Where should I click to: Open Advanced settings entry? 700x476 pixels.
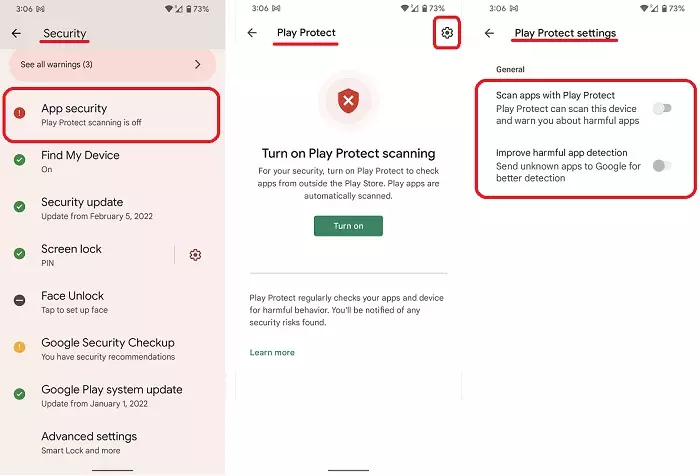(x=112, y=443)
